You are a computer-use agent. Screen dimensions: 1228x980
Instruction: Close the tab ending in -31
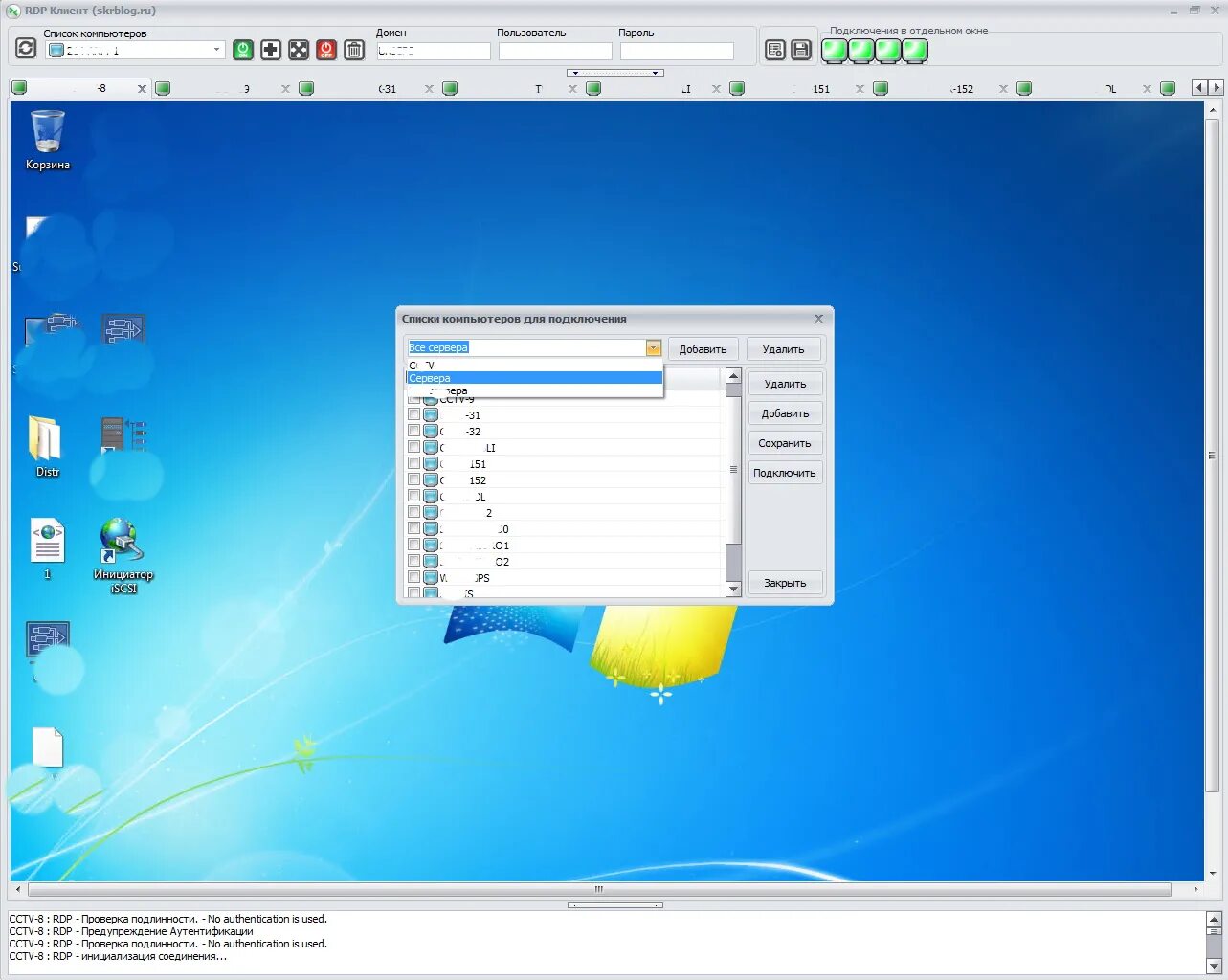point(429,88)
